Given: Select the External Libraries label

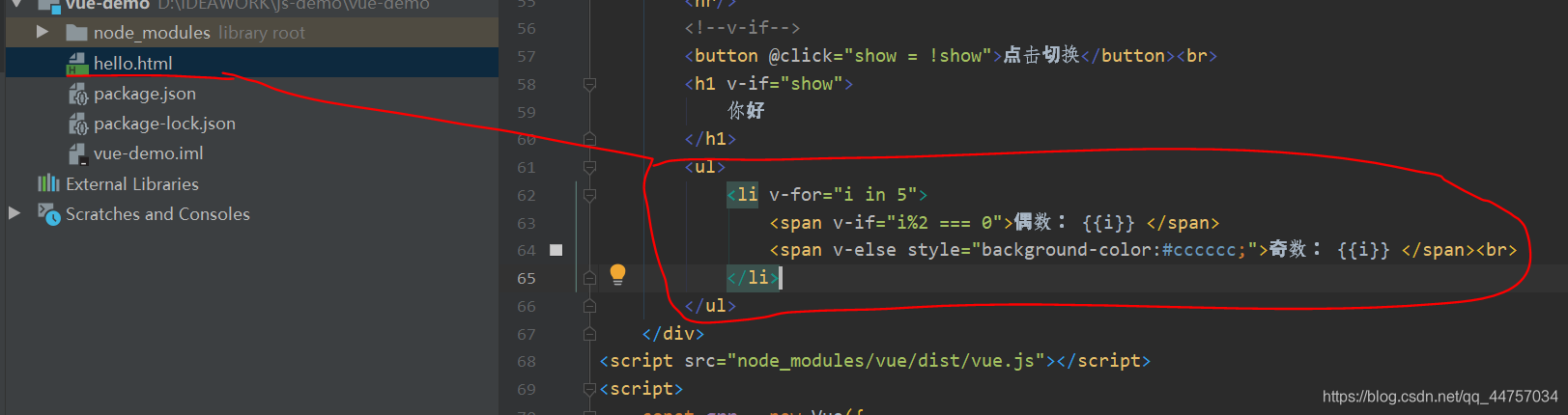Looking at the screenshot, I should (x=132, y=183).
